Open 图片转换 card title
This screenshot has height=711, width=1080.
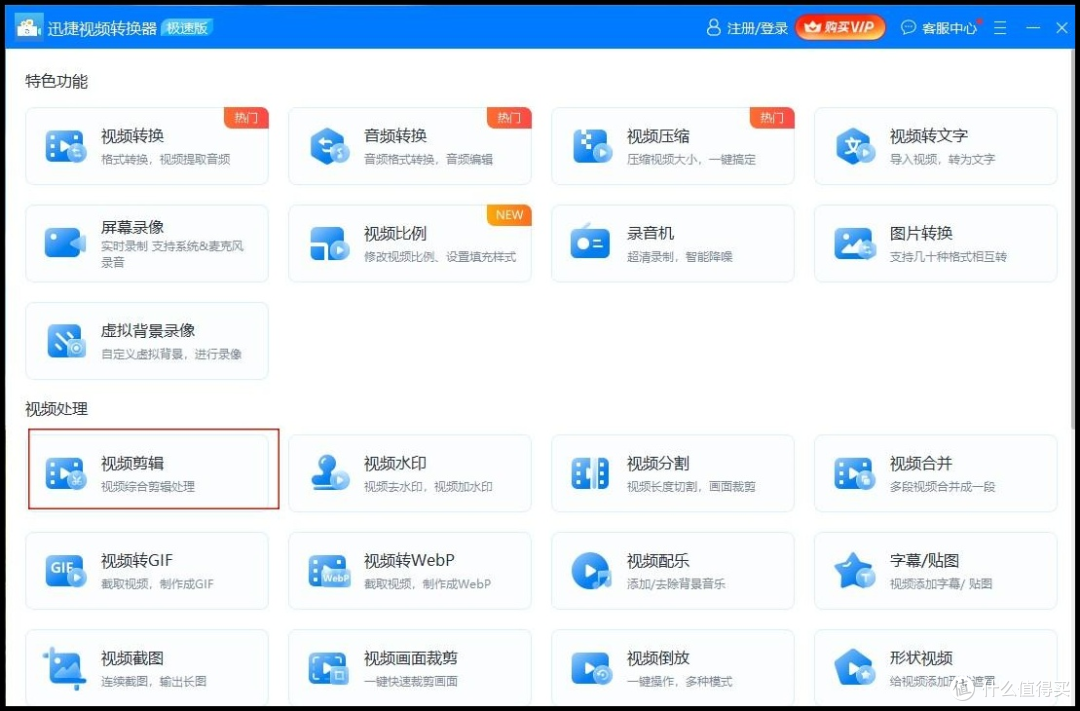pos(922,234)
